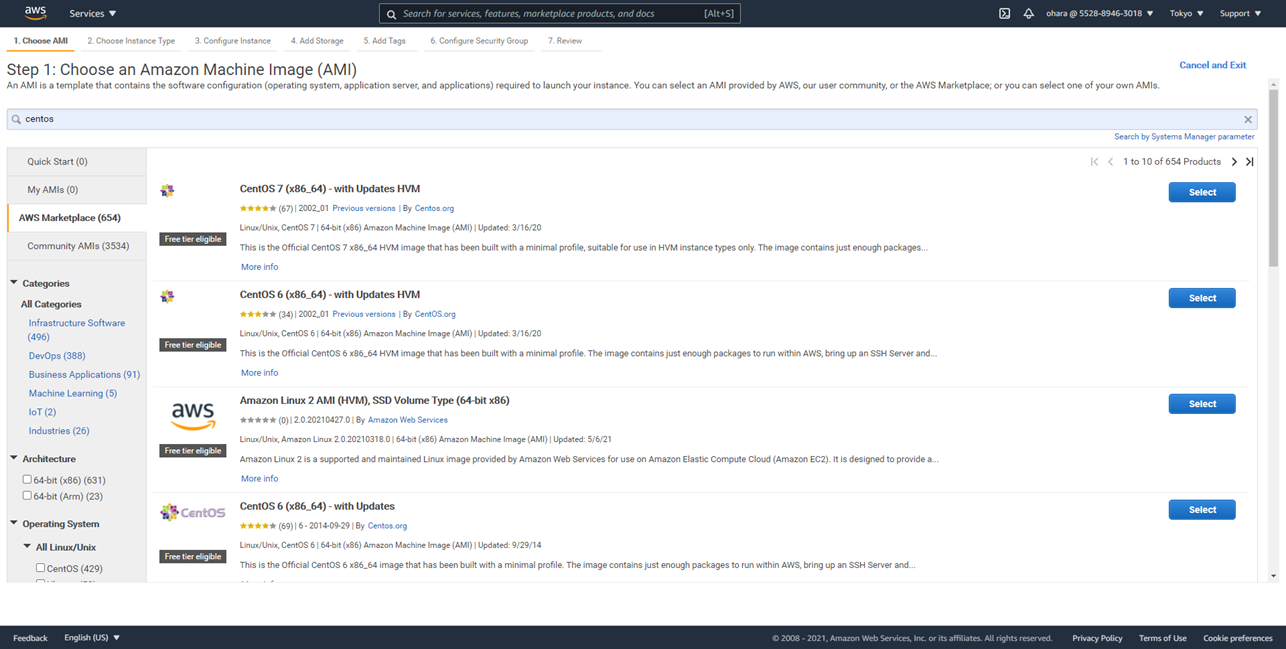1286x649 pixels.
Task: Go to previous page of products
Action: pos(1110,161)
